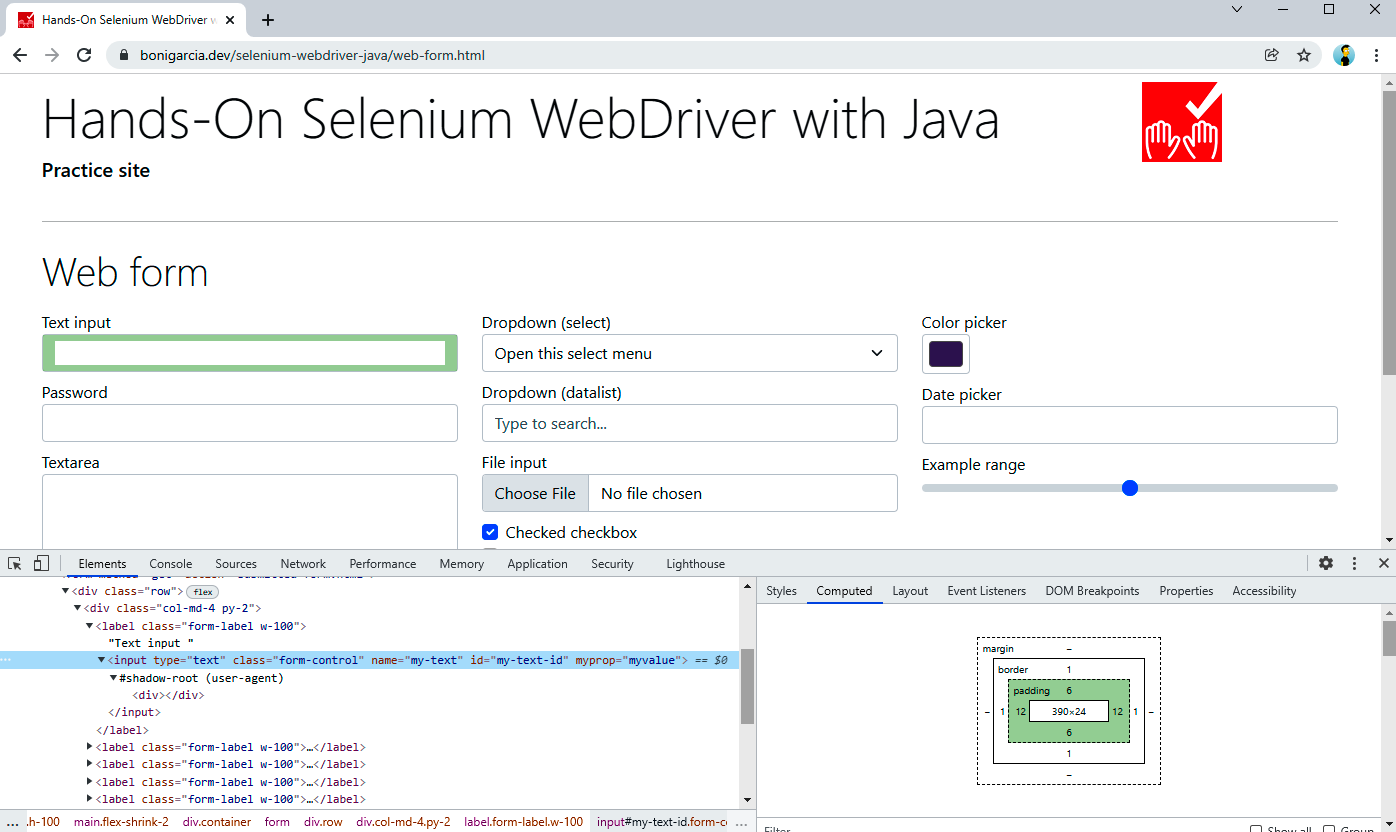Toggle the Group checkbox in Computed pane
The width and height of the screenshot is (1396, 832).
click(1329, 829)
